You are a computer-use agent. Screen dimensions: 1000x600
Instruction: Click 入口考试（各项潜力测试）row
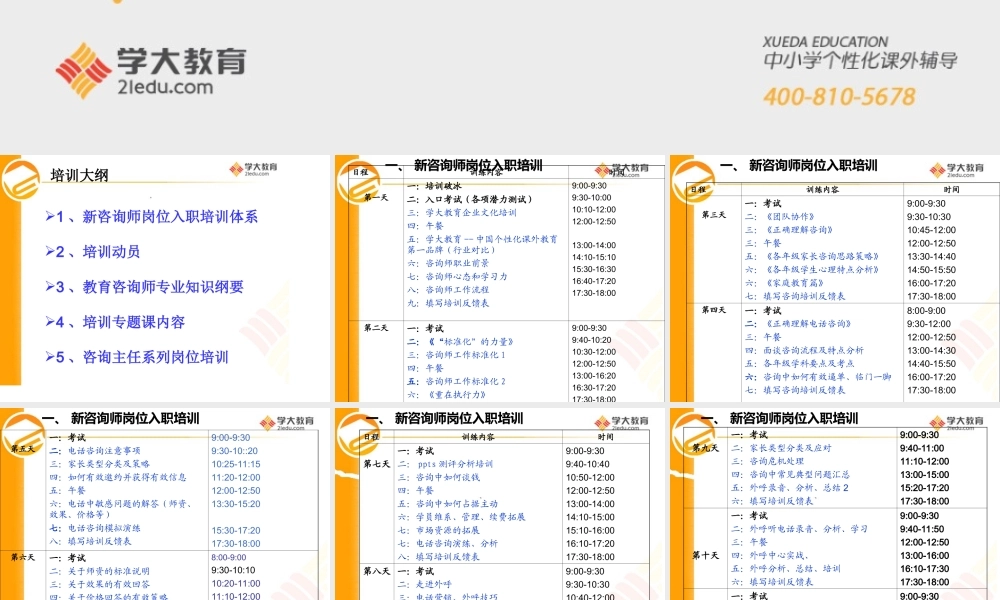point(470,200)
